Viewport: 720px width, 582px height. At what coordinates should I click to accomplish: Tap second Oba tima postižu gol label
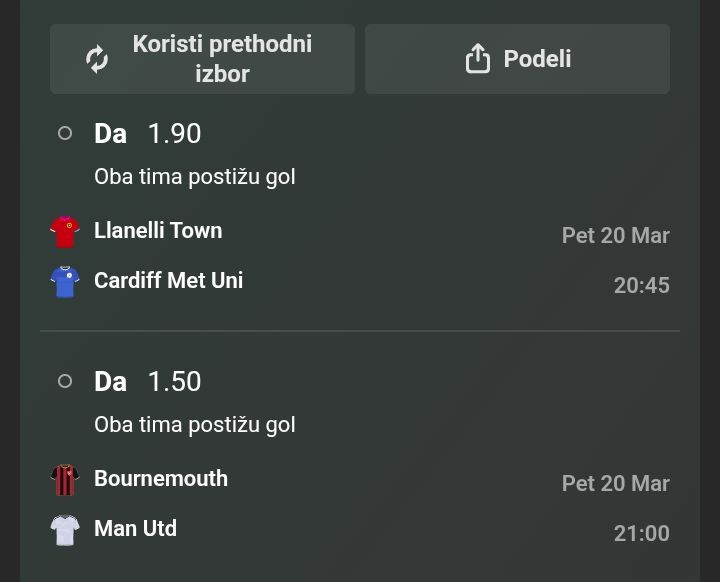tap(195, 425)
